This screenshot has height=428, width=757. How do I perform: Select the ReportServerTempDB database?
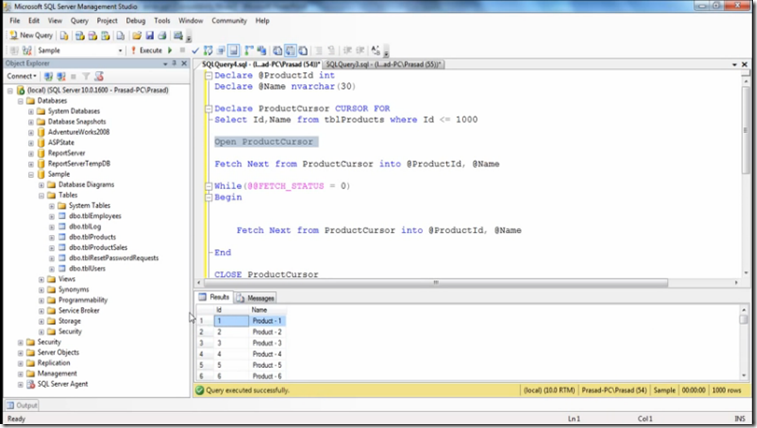pos(79,164)
